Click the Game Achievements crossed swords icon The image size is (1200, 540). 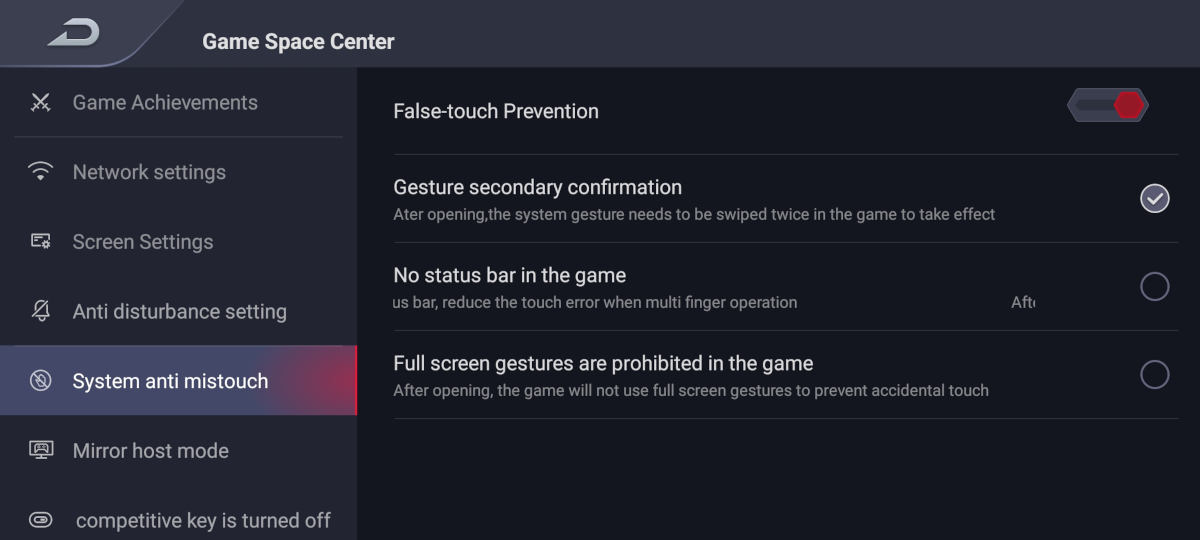click(x=40, y=102)
